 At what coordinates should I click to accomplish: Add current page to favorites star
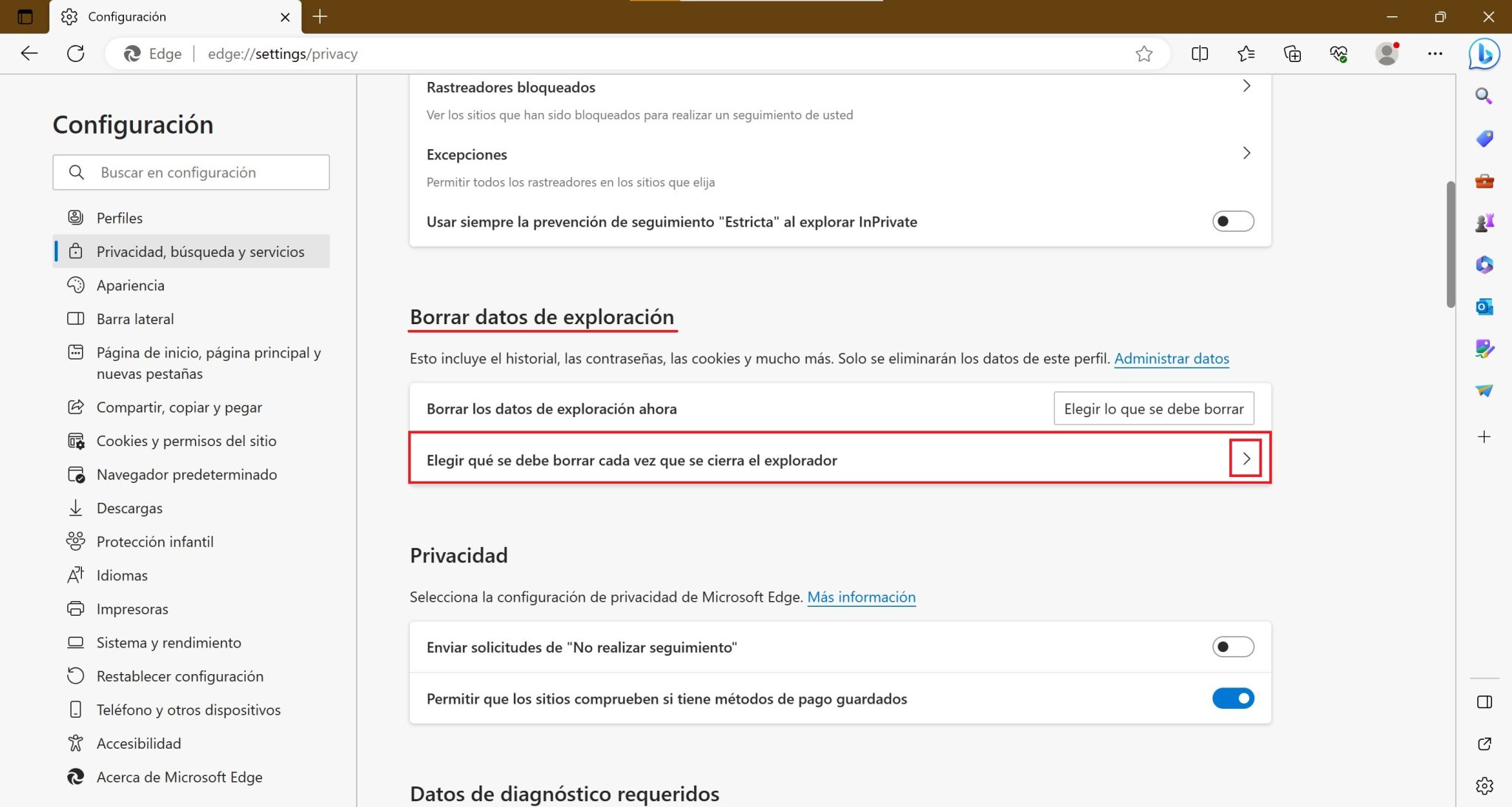(1144, 53)
